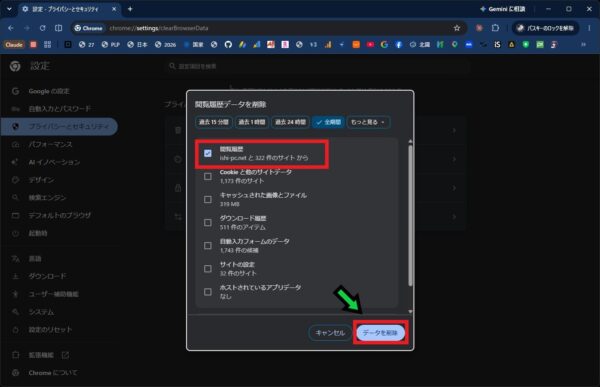Open Chrome について in the sidebar
Screen dimensions: 600x387
pyautogui.click(x=53, y=373)
